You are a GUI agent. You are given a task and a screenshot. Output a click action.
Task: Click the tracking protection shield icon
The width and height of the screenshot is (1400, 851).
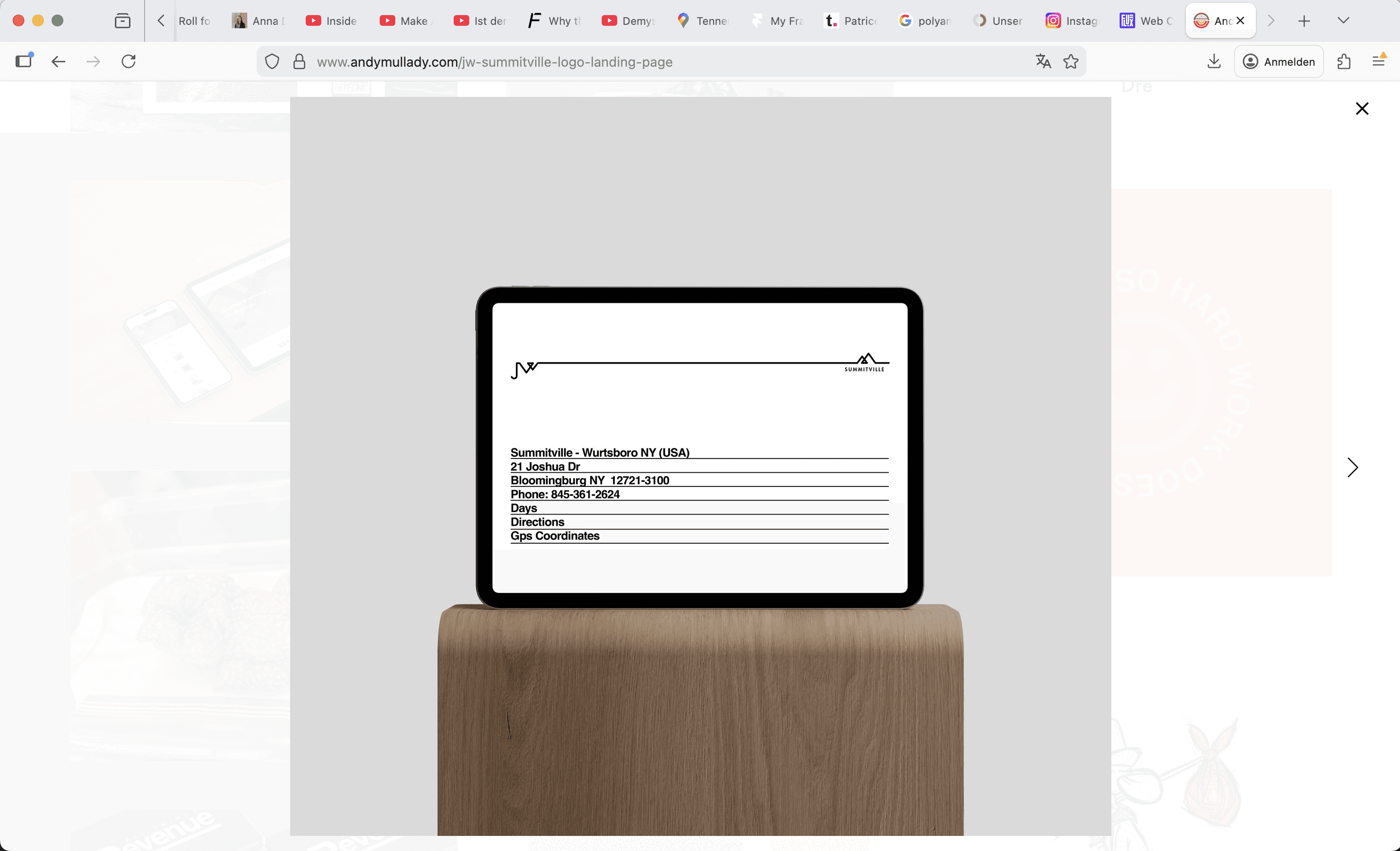click(272, 61)
